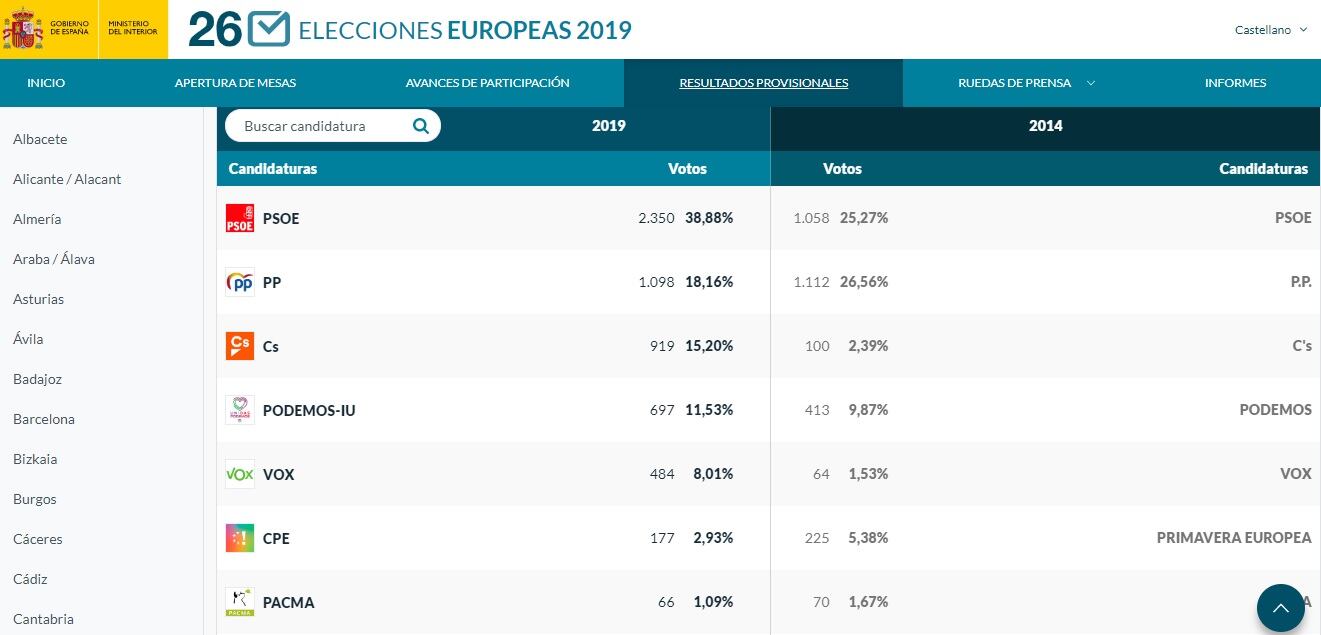Click the Elecciones Europeas 2019 title logo
Screen dimensions: 1321x635
pos(410,30)
